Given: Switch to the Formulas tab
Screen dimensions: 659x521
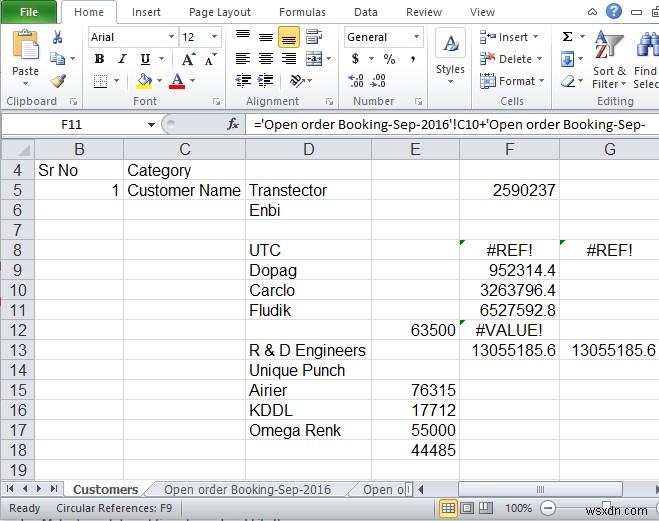Looking at the screenshot, I should (x=302, y=12).
